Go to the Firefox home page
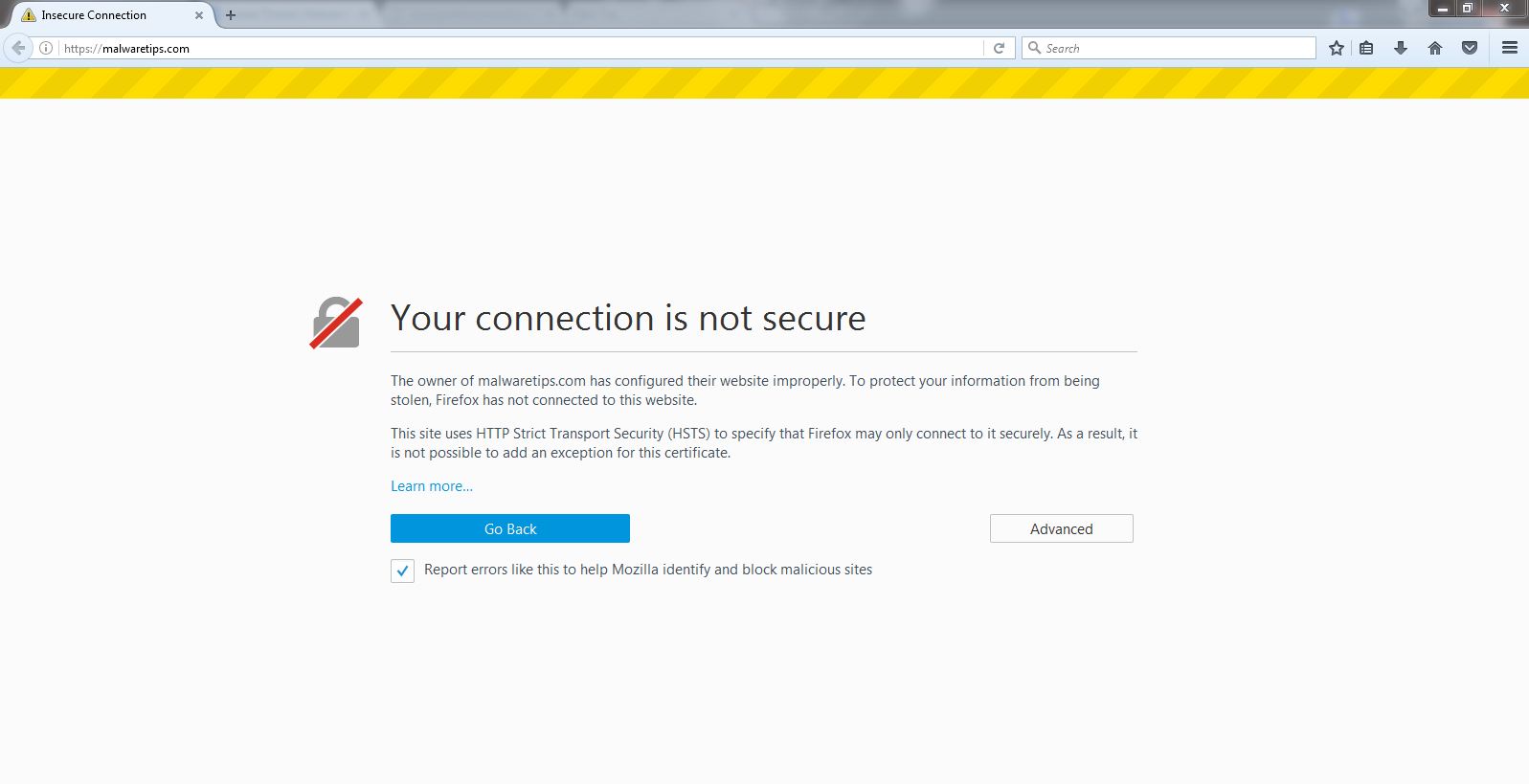Viewport: 1529px width, 784px height. point(1434,48)
